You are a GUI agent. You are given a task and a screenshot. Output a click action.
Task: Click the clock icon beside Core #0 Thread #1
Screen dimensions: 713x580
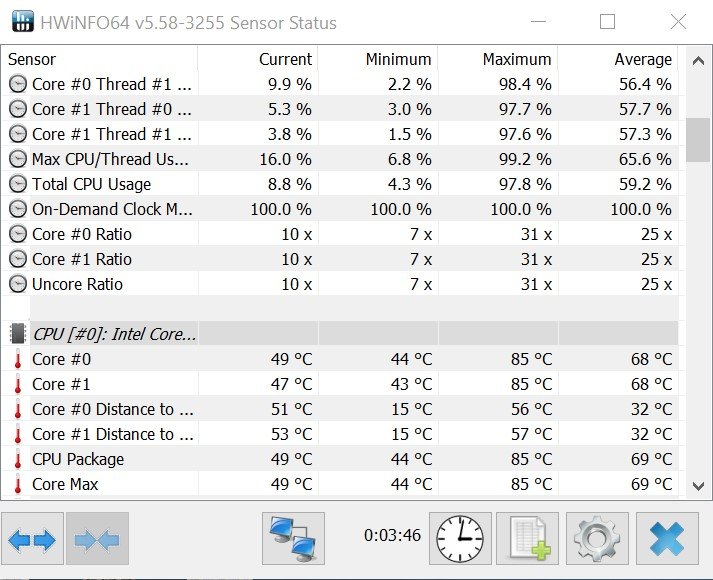(18, 84)
